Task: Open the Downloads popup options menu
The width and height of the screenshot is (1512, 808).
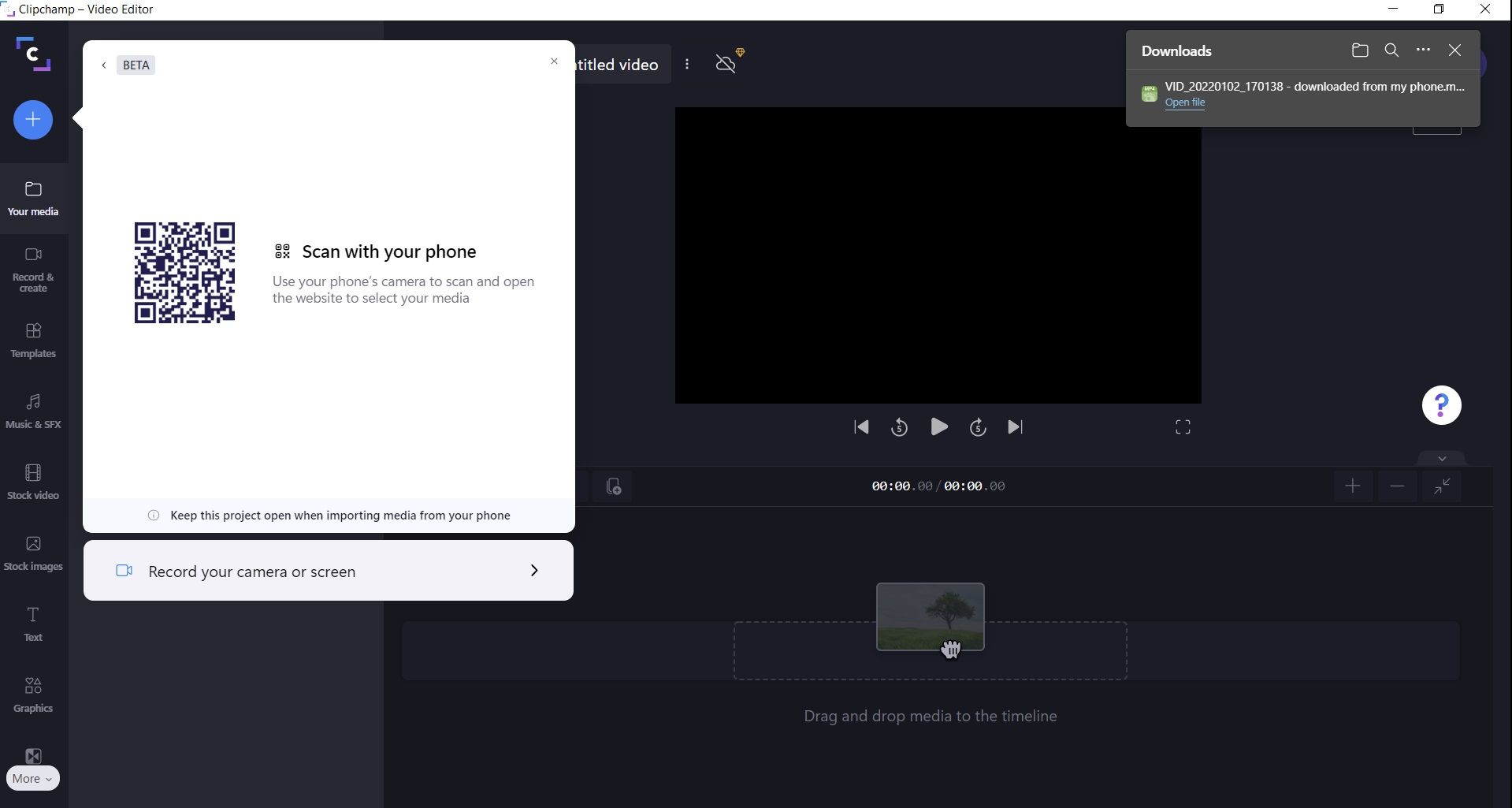Action: pyautogui.click(x=1423, y=50)
